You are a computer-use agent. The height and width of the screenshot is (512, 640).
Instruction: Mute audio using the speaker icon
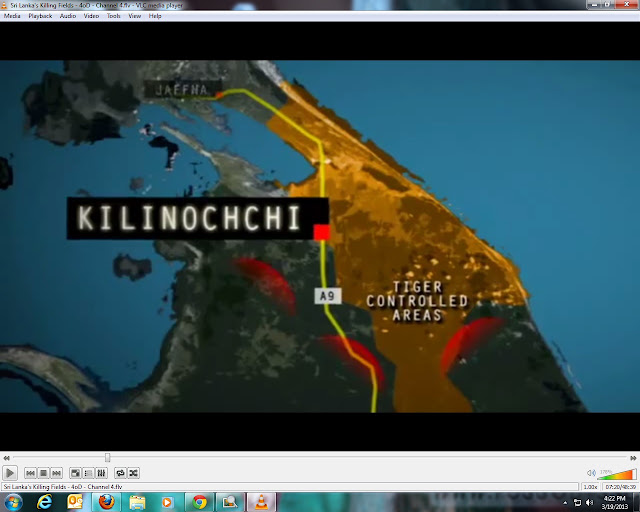[x=590, y=473]
